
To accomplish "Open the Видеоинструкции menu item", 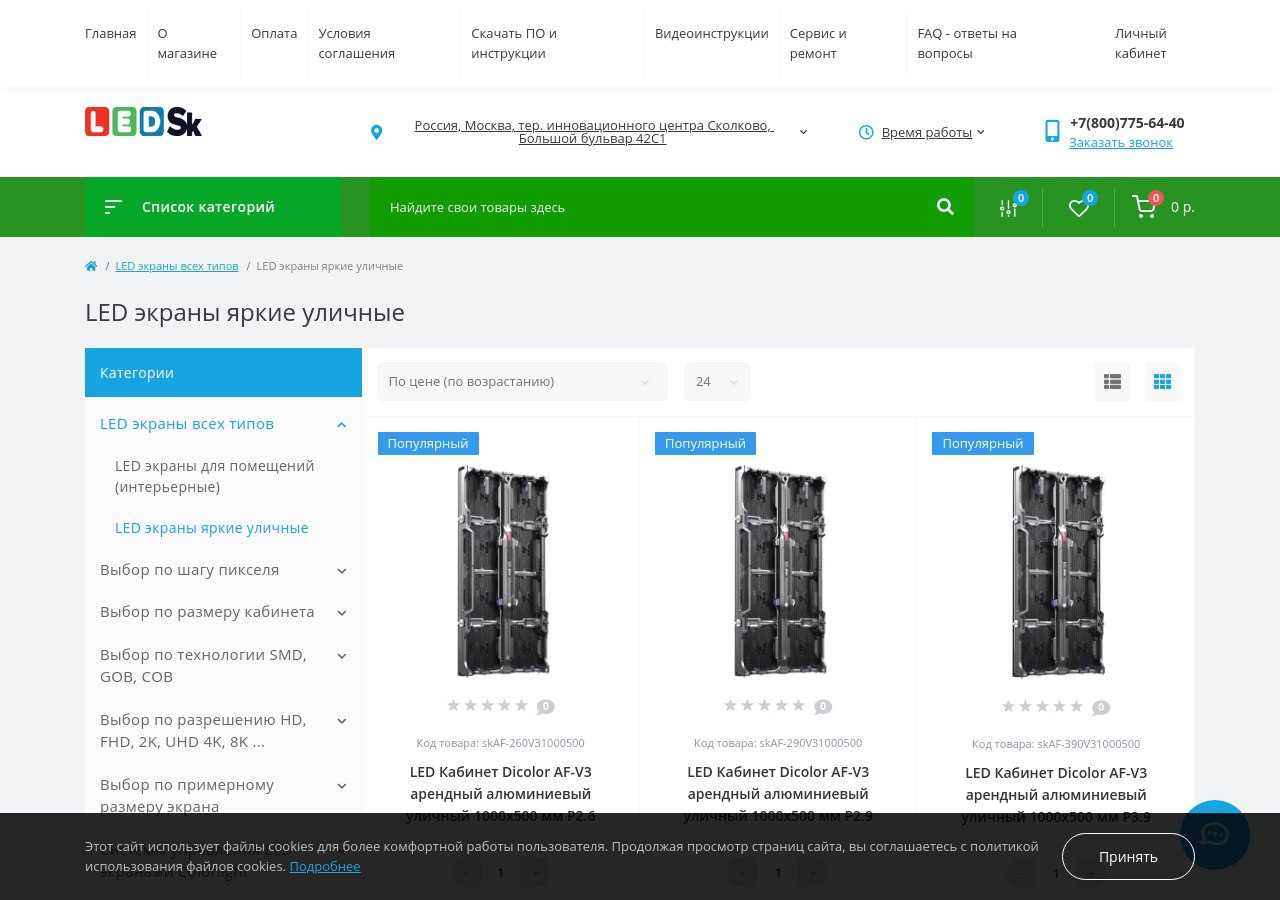I will 712,34.
